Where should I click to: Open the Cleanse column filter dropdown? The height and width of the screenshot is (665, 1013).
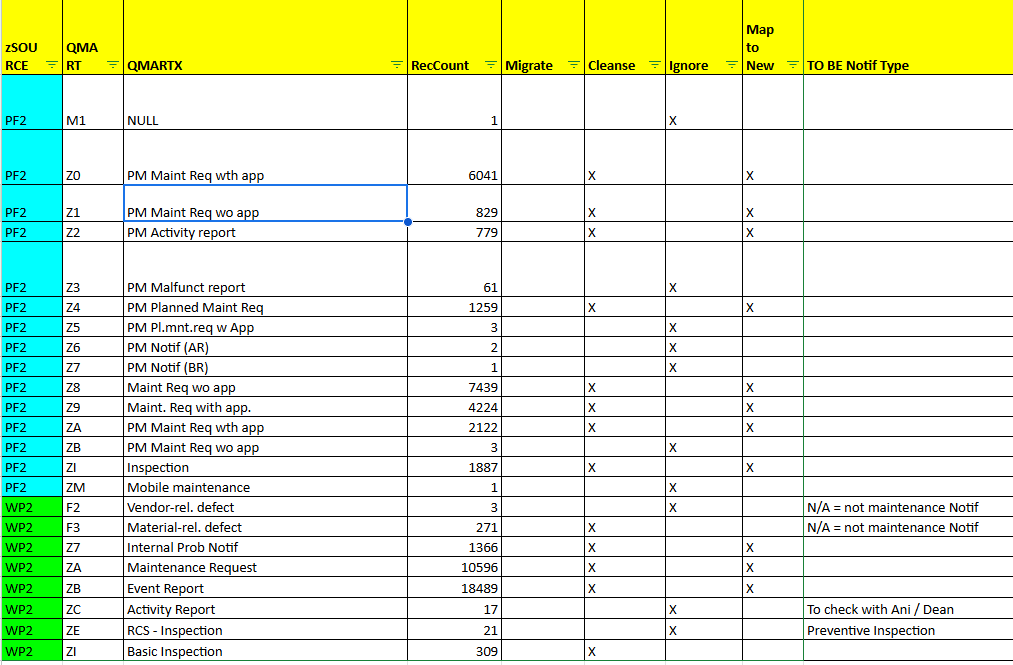[655, 66]
